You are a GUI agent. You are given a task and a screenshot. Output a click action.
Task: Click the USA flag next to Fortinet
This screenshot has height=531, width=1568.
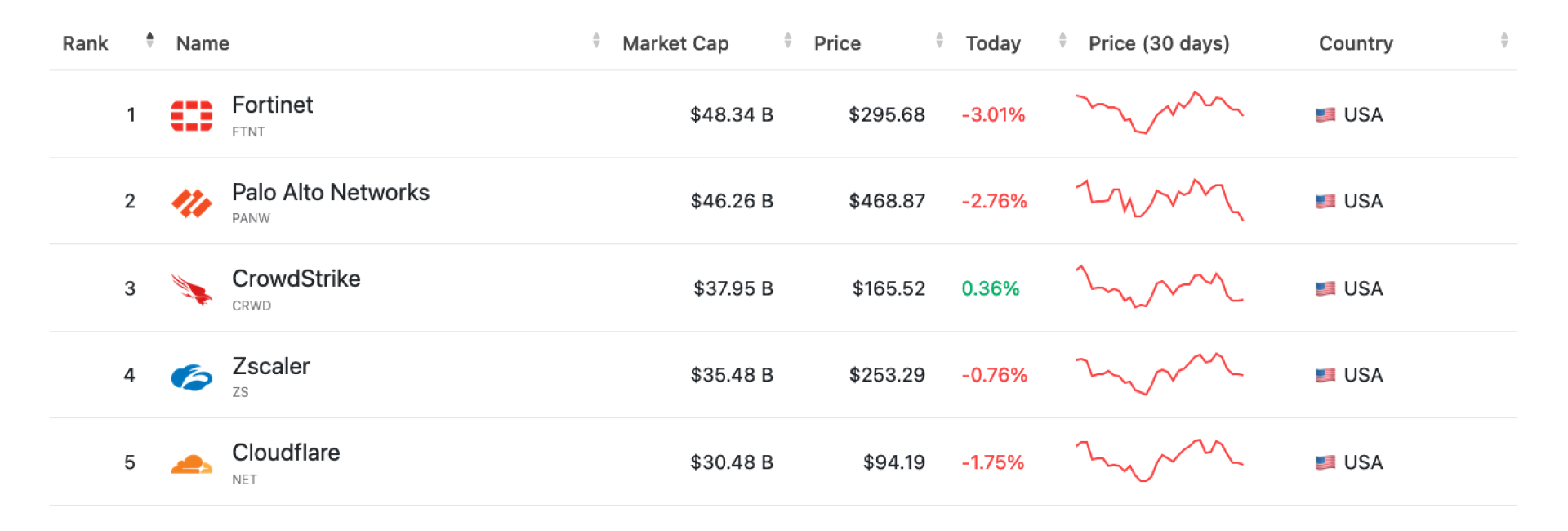point(1324,114)
